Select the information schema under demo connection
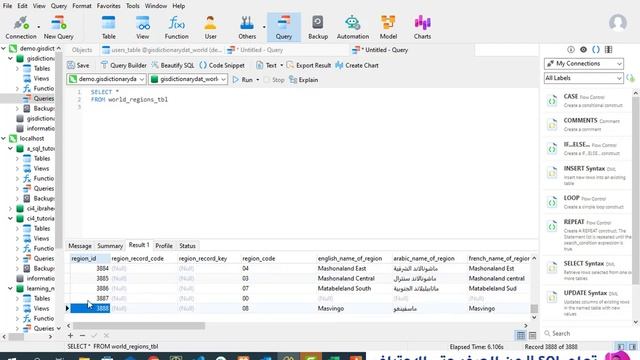 (x=36, y=129)
